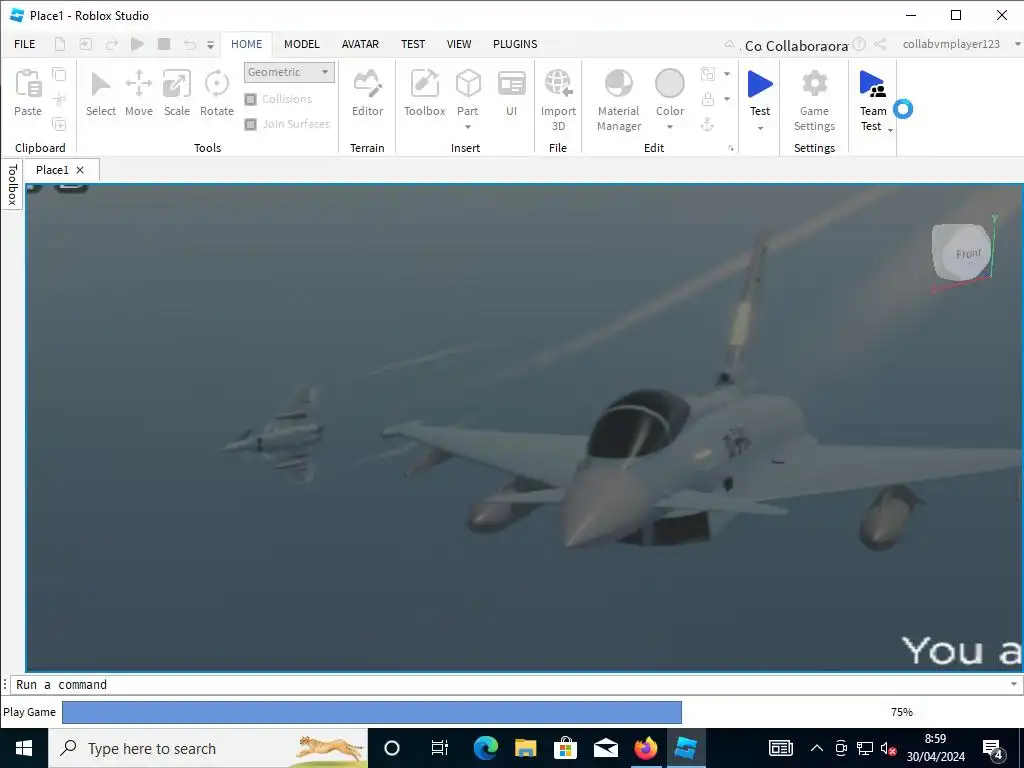The image size is (1024, 768).
Task: Click the Collaborate button
Action: pyautogui.click(x=796, y=46)
